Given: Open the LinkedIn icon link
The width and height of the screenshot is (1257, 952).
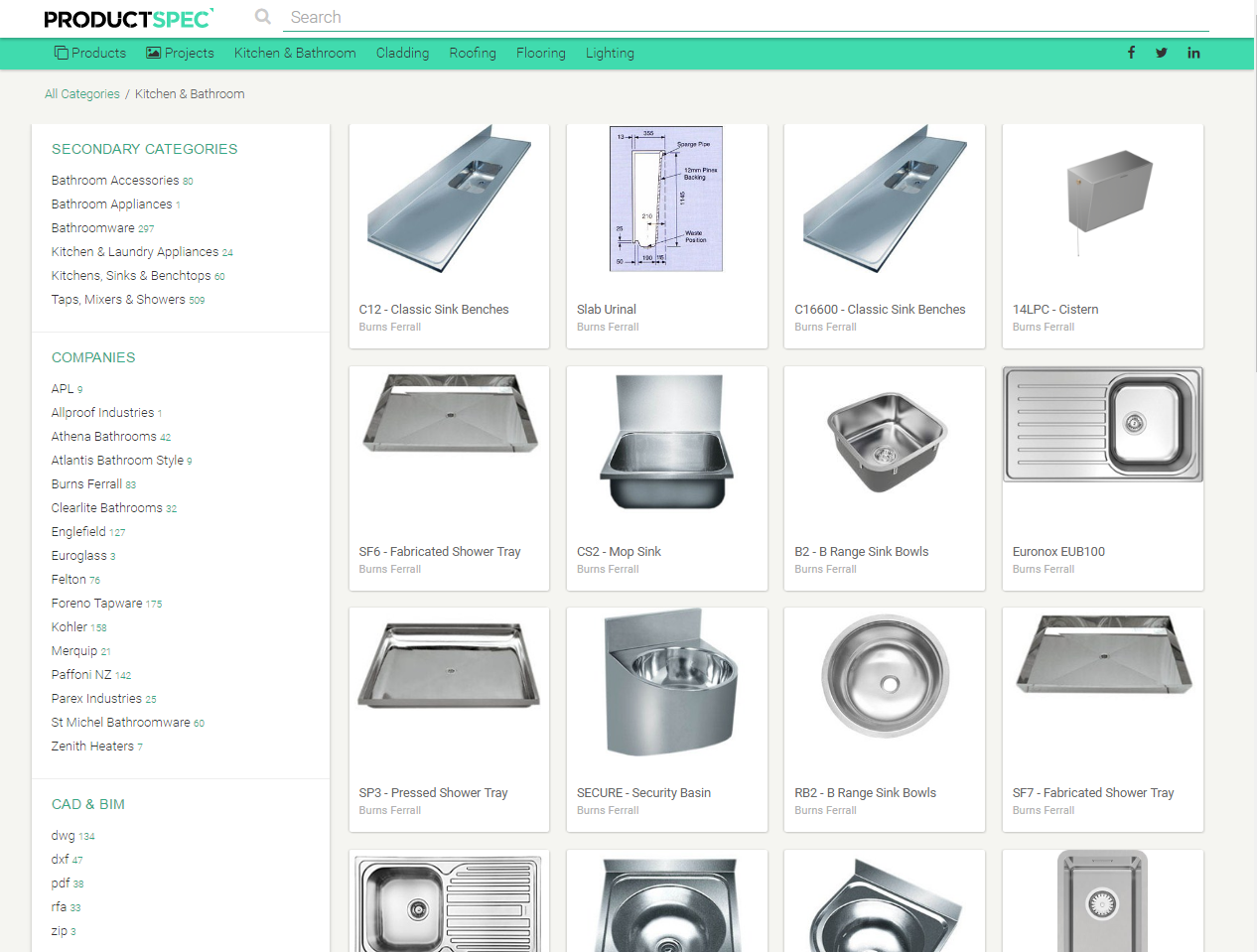Looking at the screenshot, I should 1193,53.
